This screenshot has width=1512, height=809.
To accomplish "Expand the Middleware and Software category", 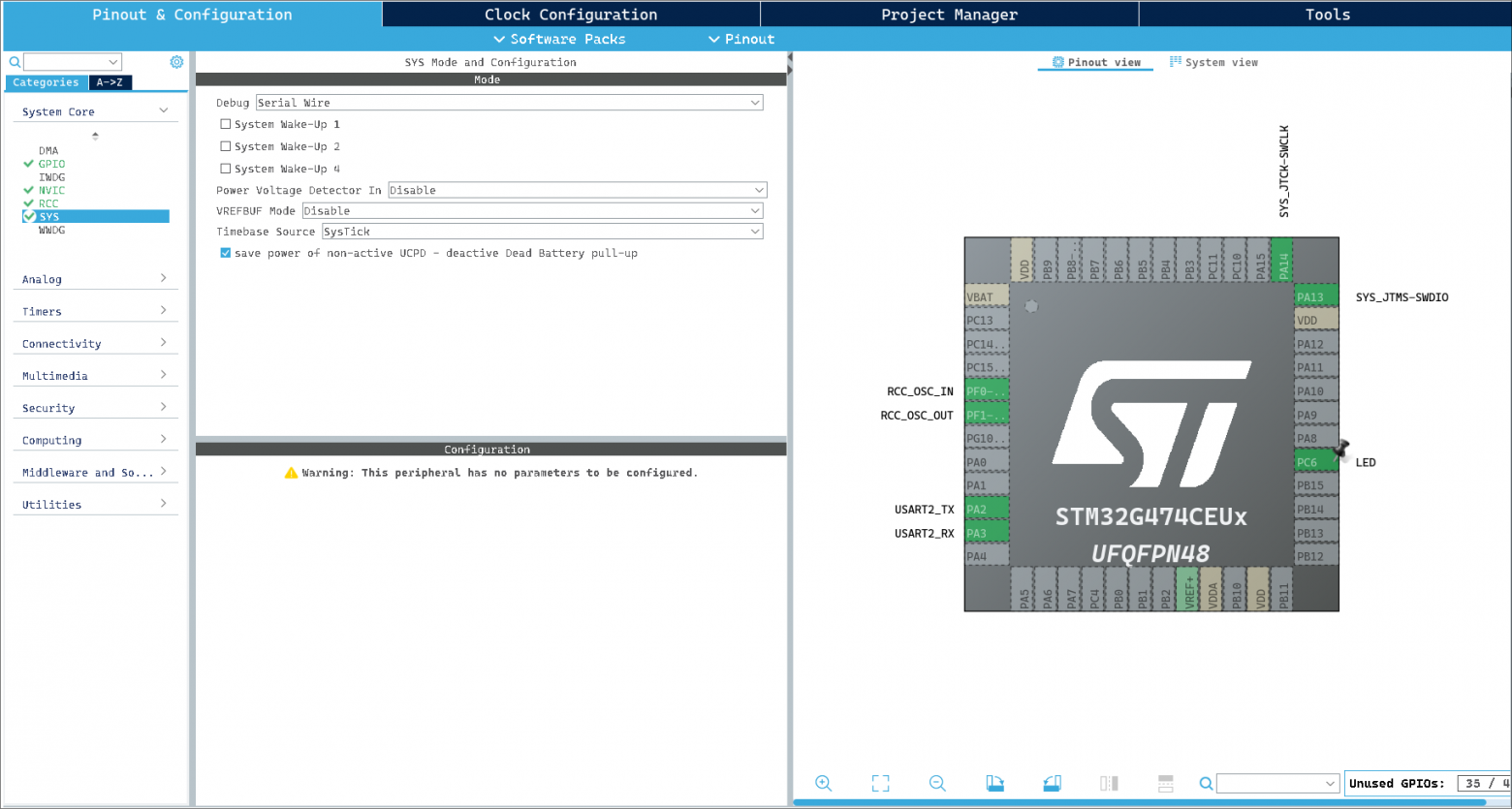I will coord(95,472).
